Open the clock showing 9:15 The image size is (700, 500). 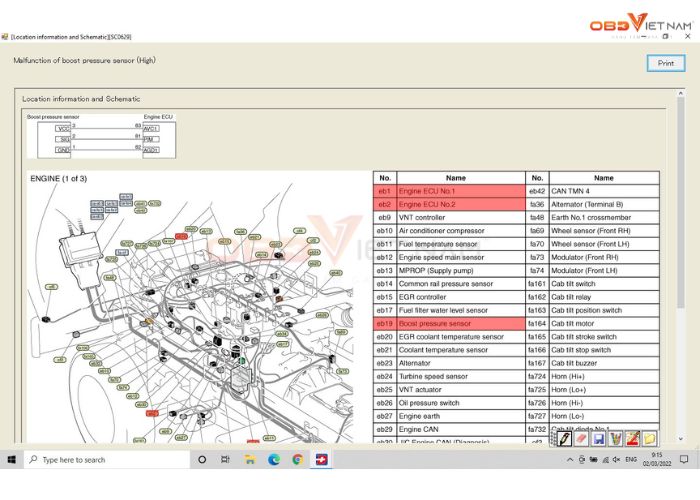click(x=657, y=459)
